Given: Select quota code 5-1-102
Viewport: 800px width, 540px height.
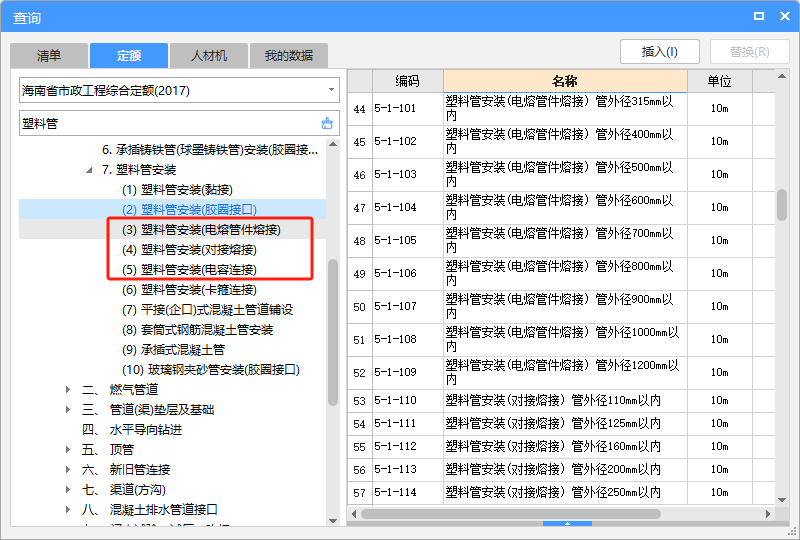Looking at the screenshot, I should pos(395,141).
